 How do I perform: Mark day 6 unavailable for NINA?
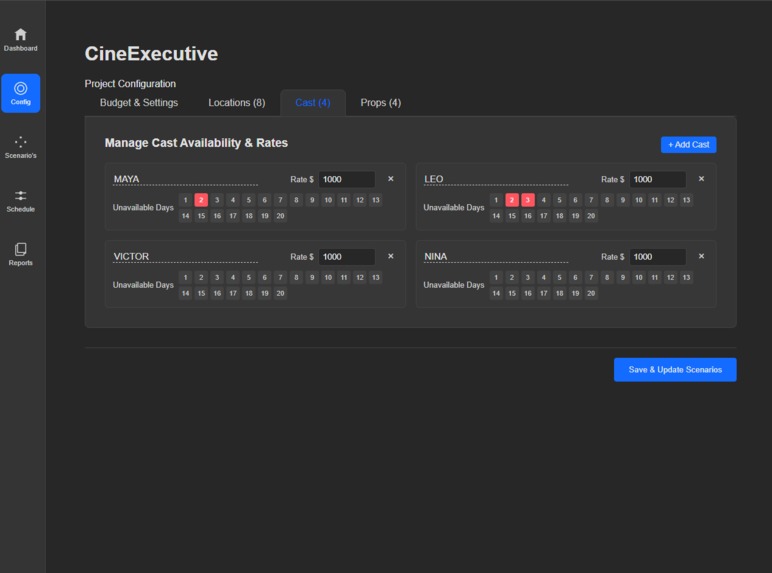(575, 277)
